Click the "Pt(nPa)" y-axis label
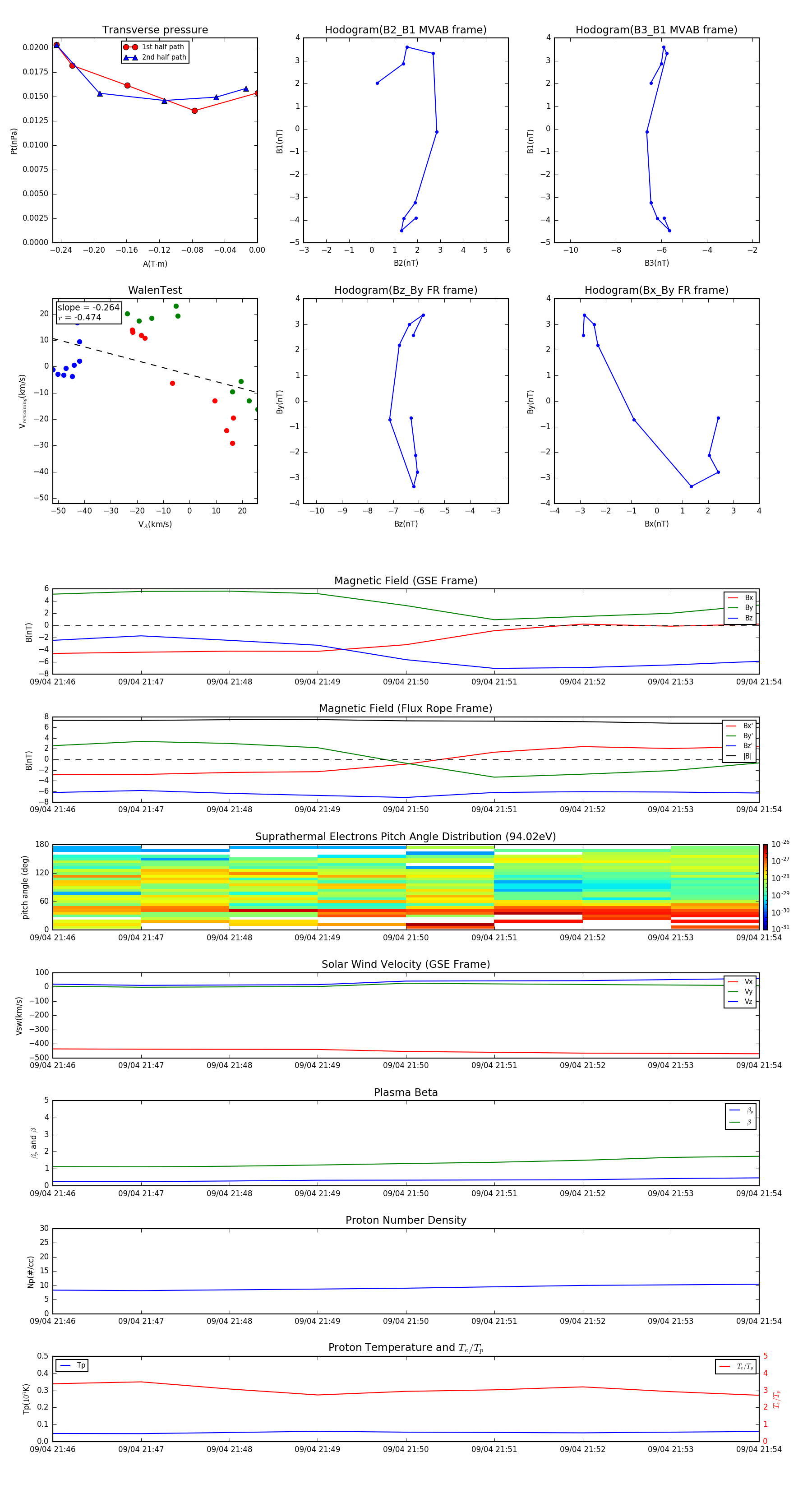 (14, 141)
